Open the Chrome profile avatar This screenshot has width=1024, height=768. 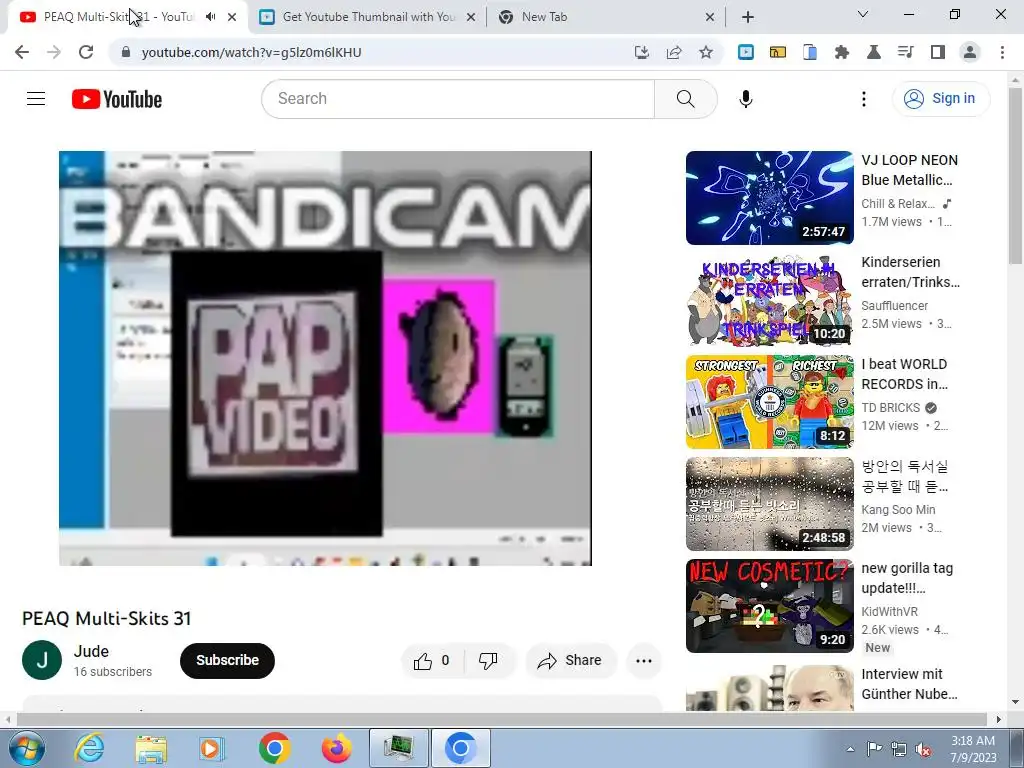970,52
